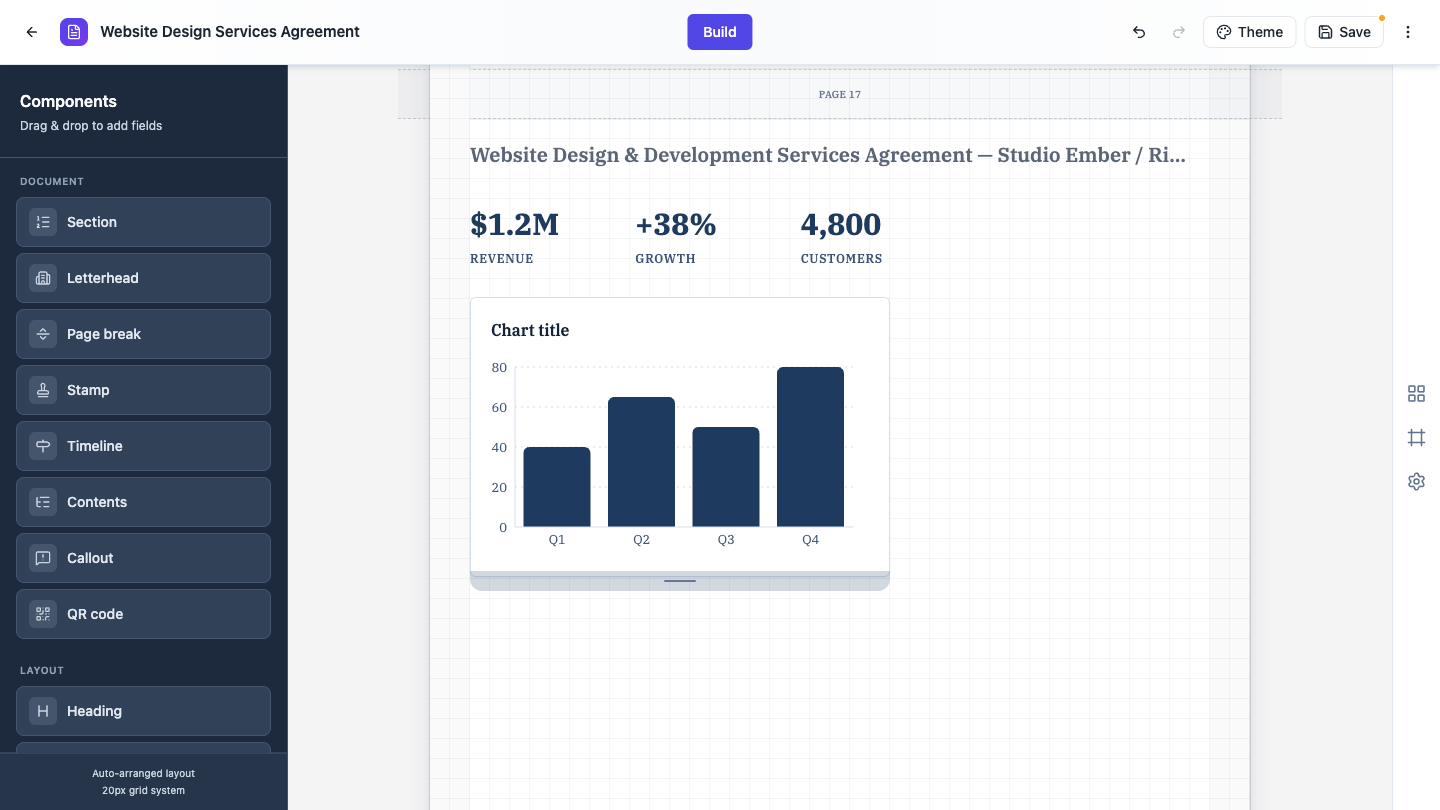The image size is (1440, 810).
Task: Click the Q3 bar in the chart
Action: coord(726,477)
